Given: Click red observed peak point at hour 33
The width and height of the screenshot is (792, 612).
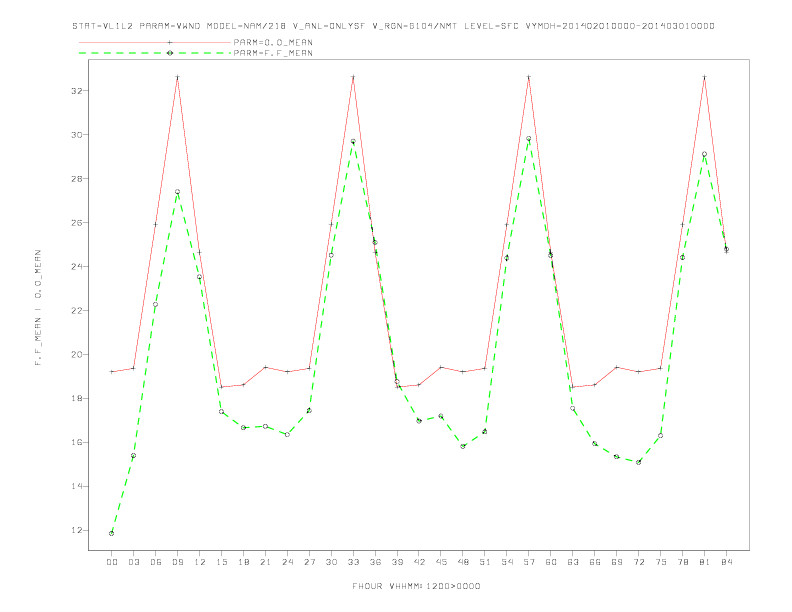Looking at the screenshot, I should pyautogui.click(x=353, y=77).
